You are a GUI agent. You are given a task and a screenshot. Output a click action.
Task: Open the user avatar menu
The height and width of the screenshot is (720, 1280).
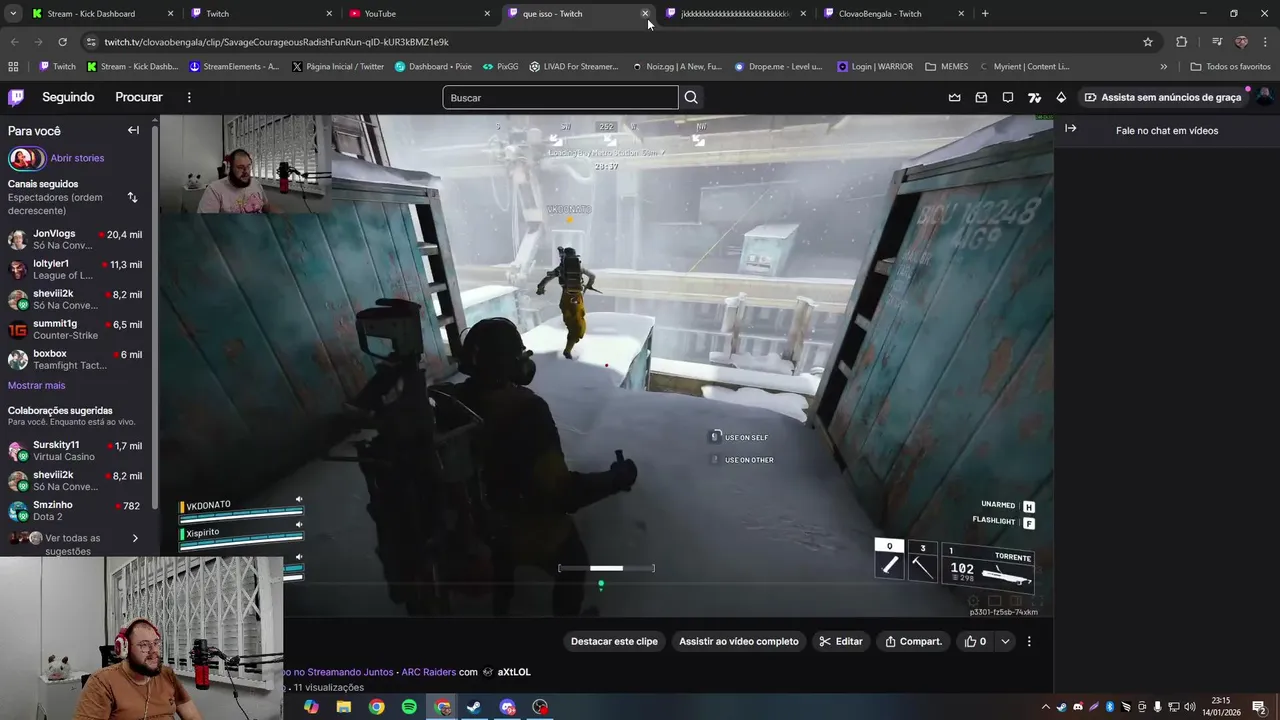click(x=1264, y=97)
